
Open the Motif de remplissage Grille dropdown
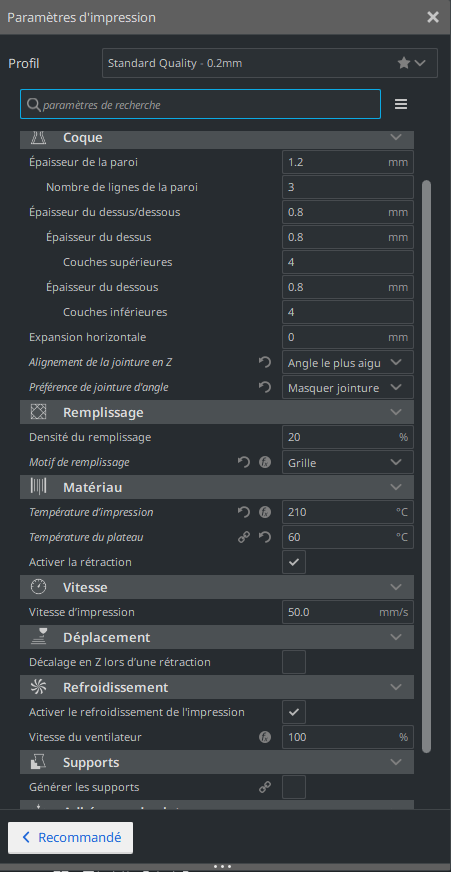click(348, 462)
